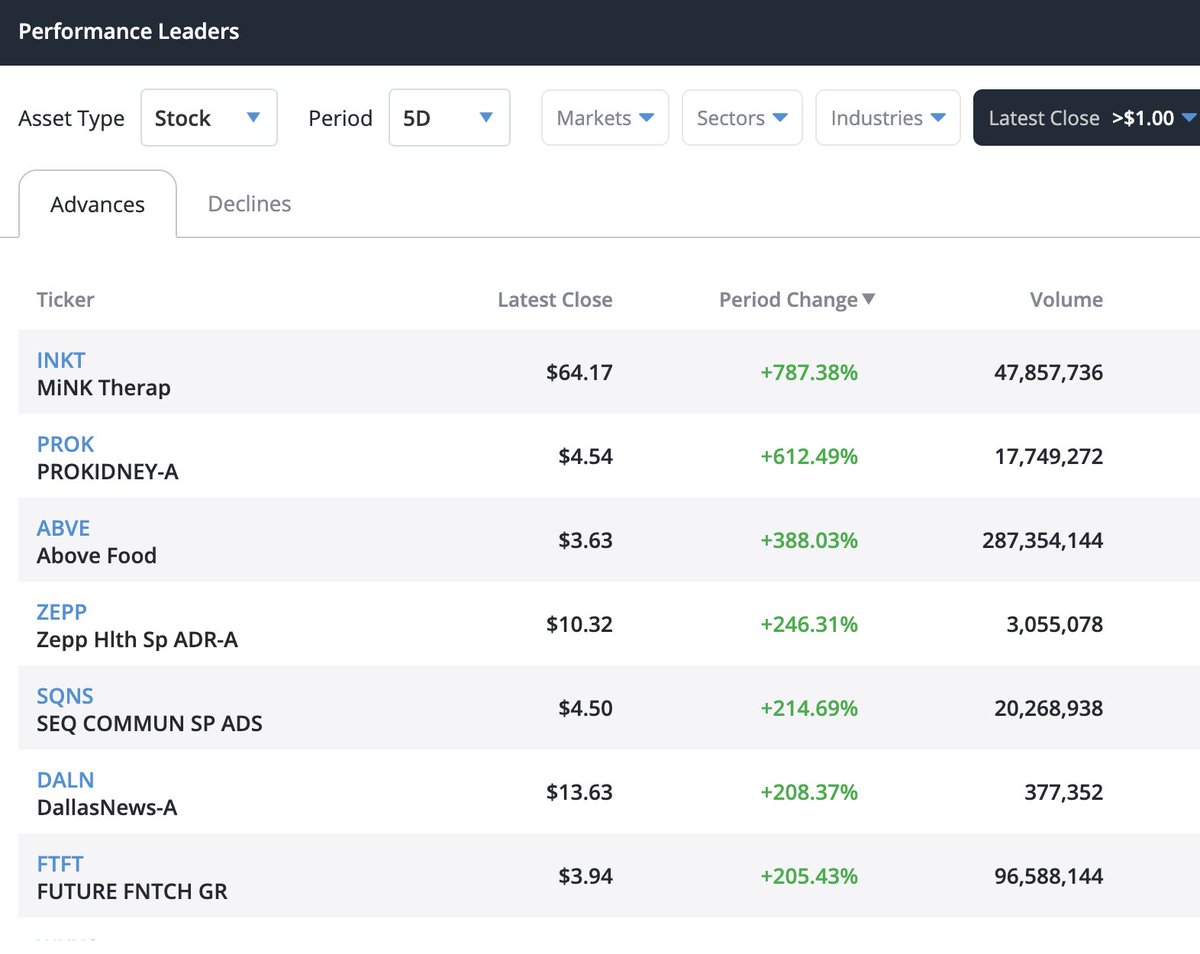Open the PROK ticker link
The width and height of the screenshot is (1200, 954).
tap(66, 444)
